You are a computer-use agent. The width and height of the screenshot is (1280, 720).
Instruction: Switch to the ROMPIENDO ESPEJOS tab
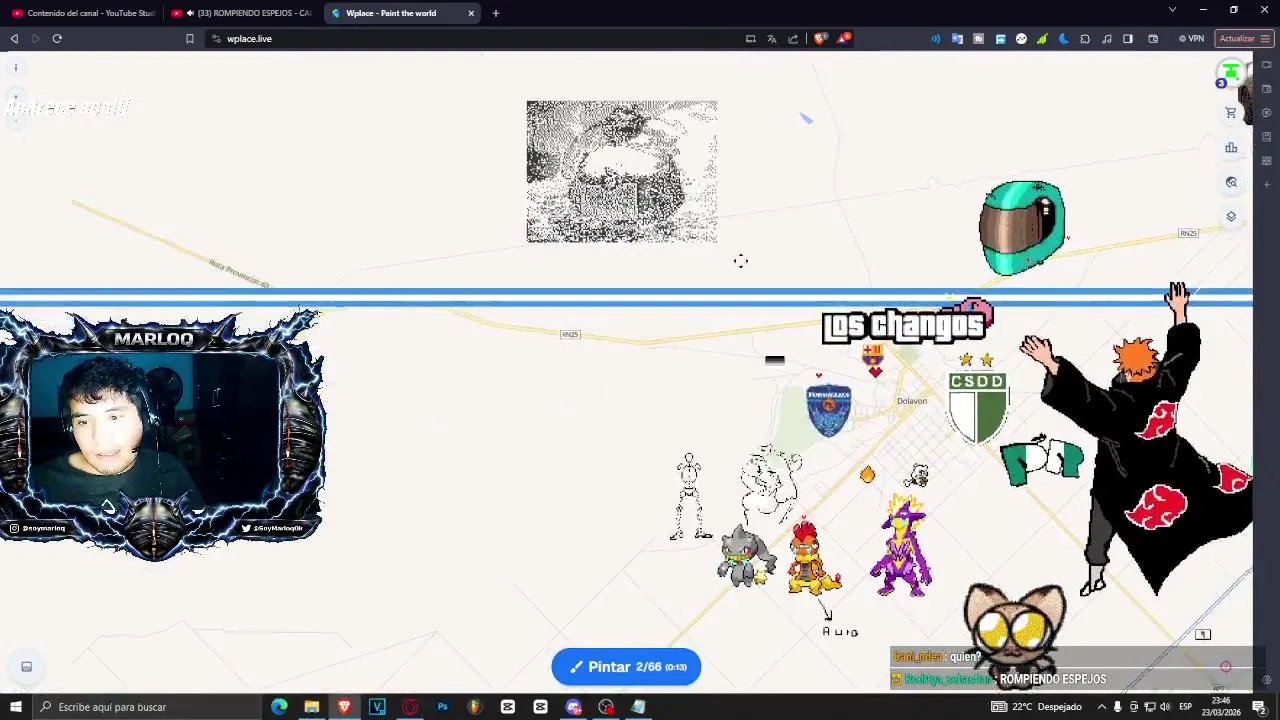tap(242, 13)
